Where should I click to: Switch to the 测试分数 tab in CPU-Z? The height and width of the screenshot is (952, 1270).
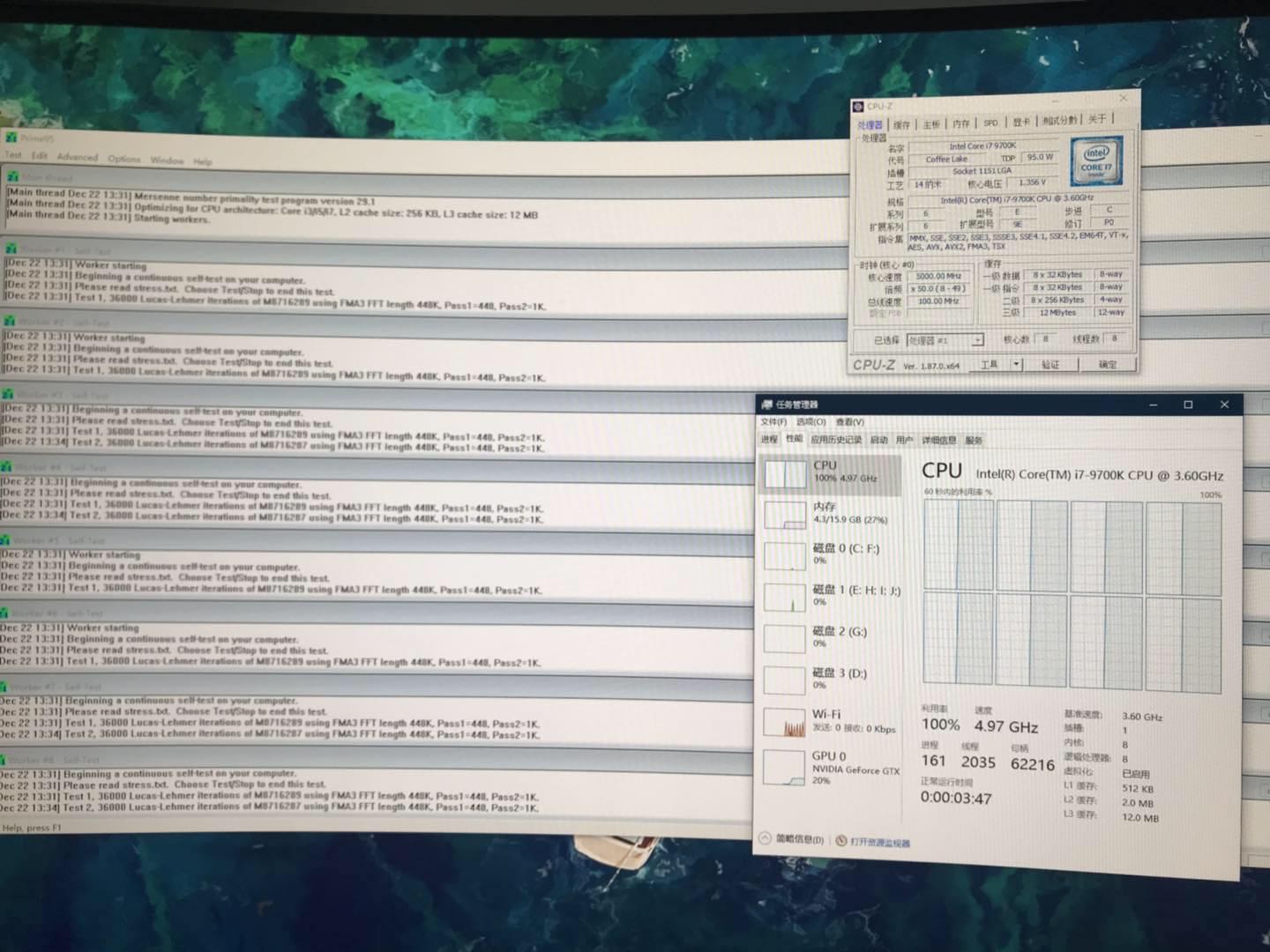(1059, 120)
